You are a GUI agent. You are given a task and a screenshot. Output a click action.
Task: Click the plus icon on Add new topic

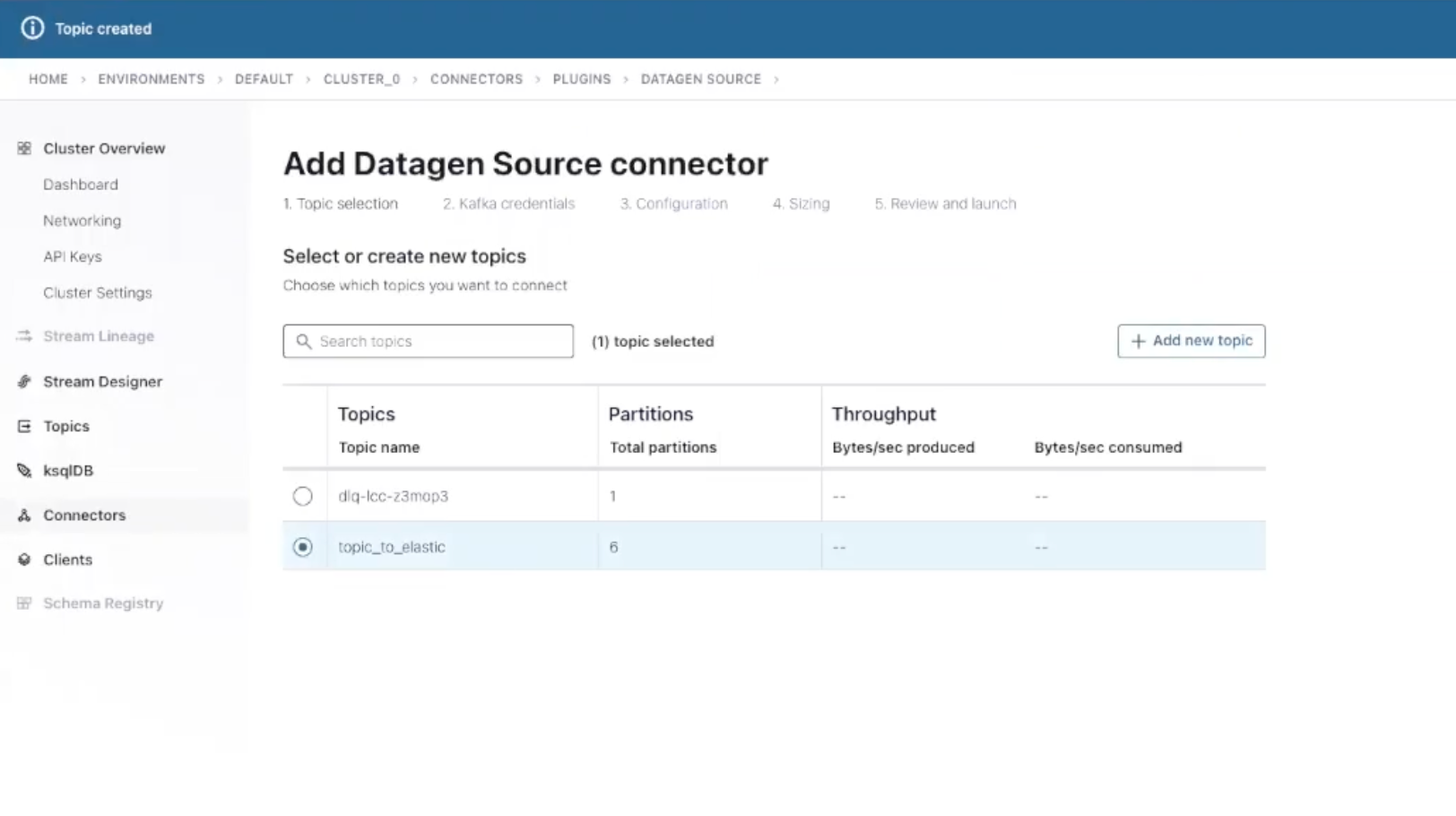pyautogui.click(x=1139, y=342)
